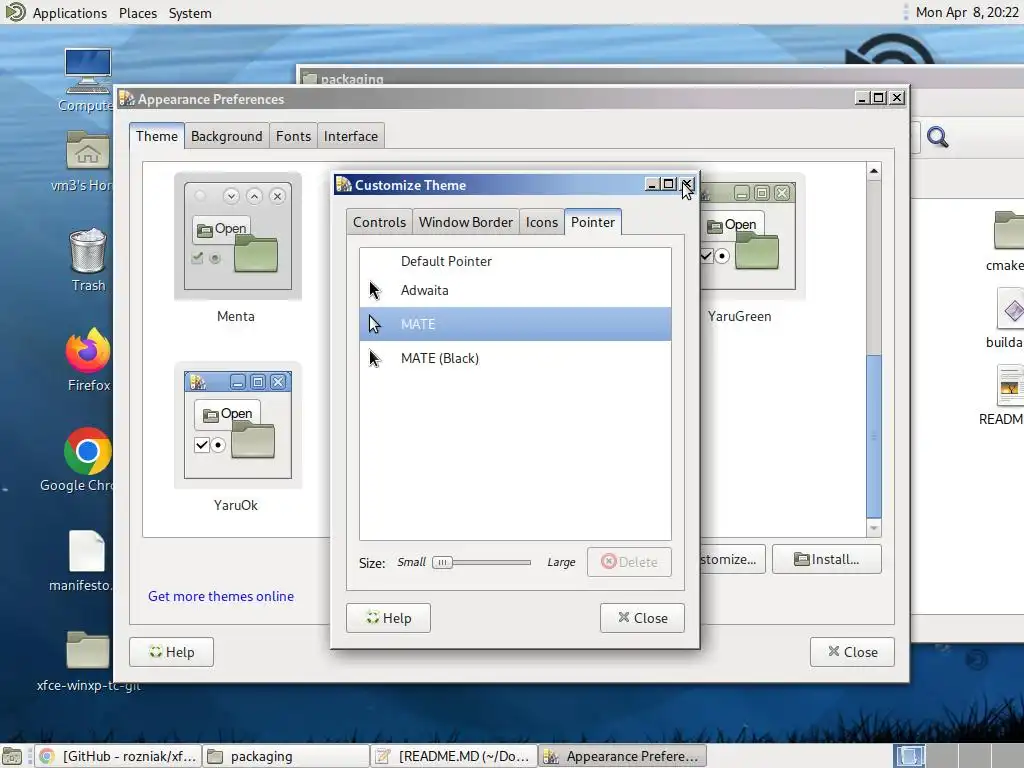
Task: Maximize the Customize Theme dialog
Action: 668,184
